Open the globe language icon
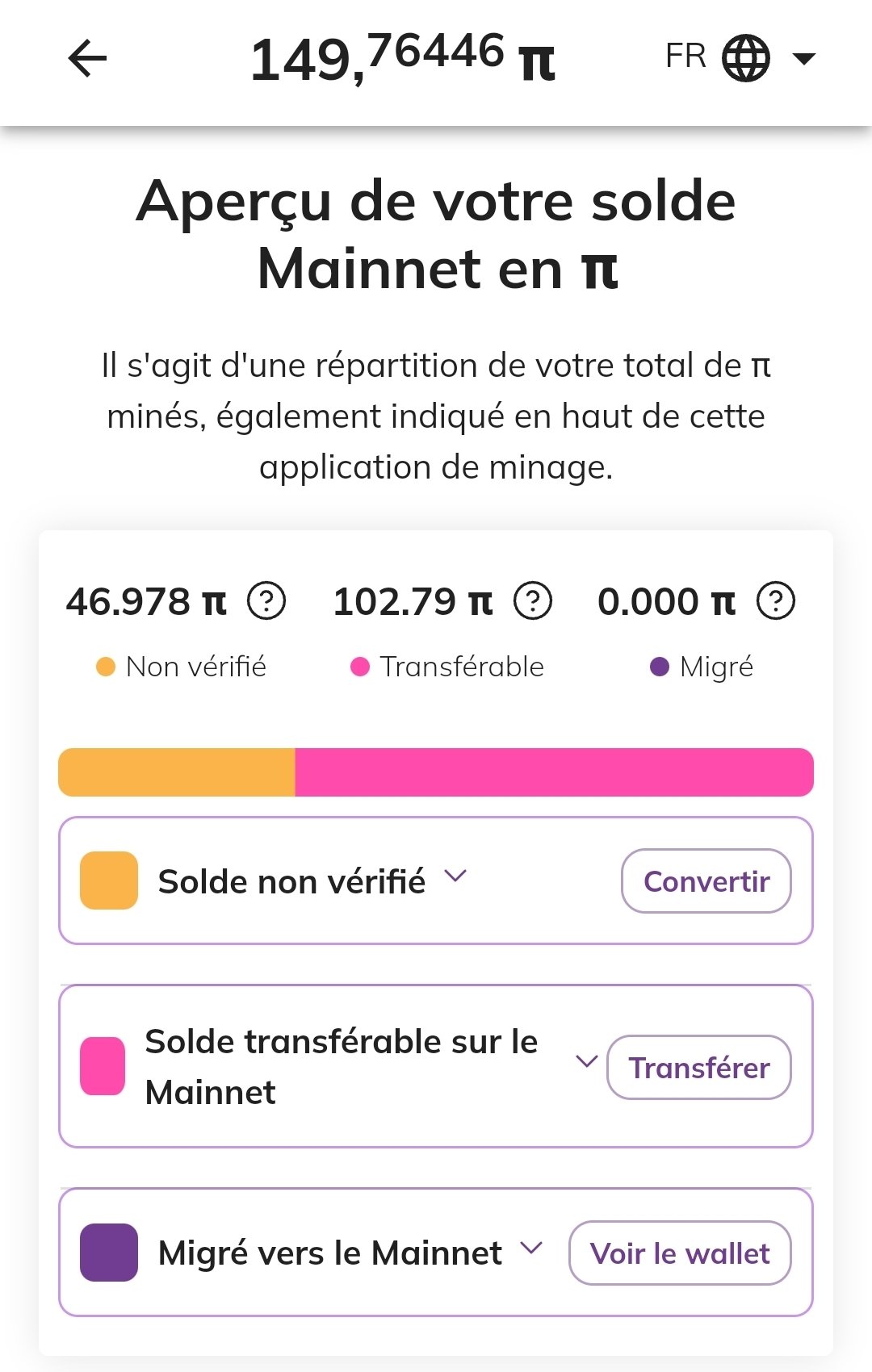The width and height of the screenshot is (872, 1372). pos(745,58)
